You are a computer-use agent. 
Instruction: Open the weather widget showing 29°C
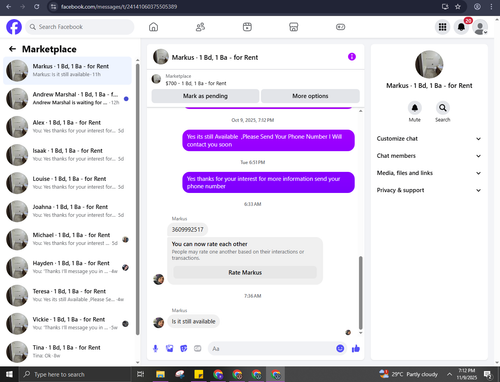(x=408, y=374)
